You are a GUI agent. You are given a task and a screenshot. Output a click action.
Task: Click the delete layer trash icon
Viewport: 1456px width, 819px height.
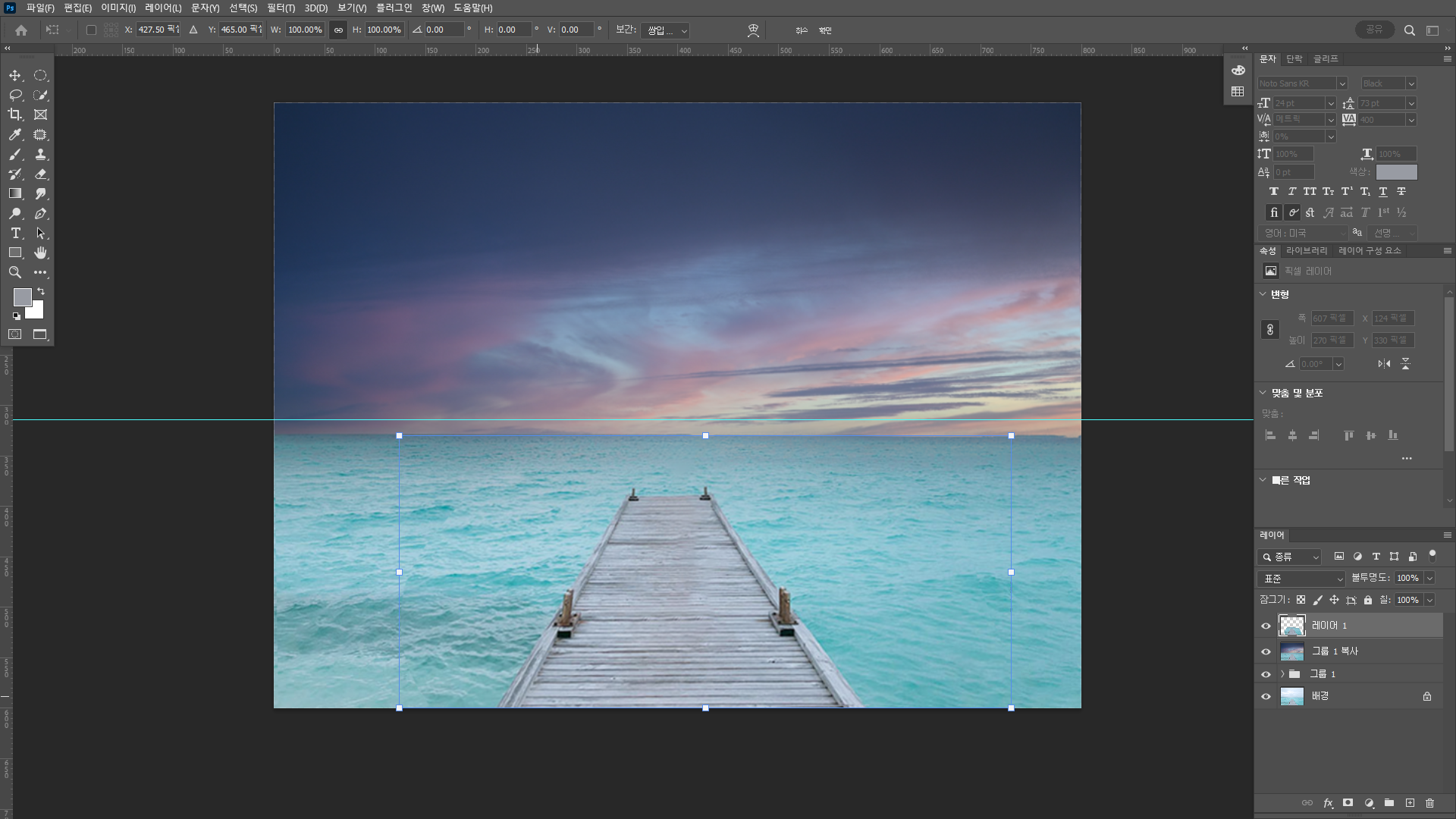pyautogui.click(x=1429, y=802)
